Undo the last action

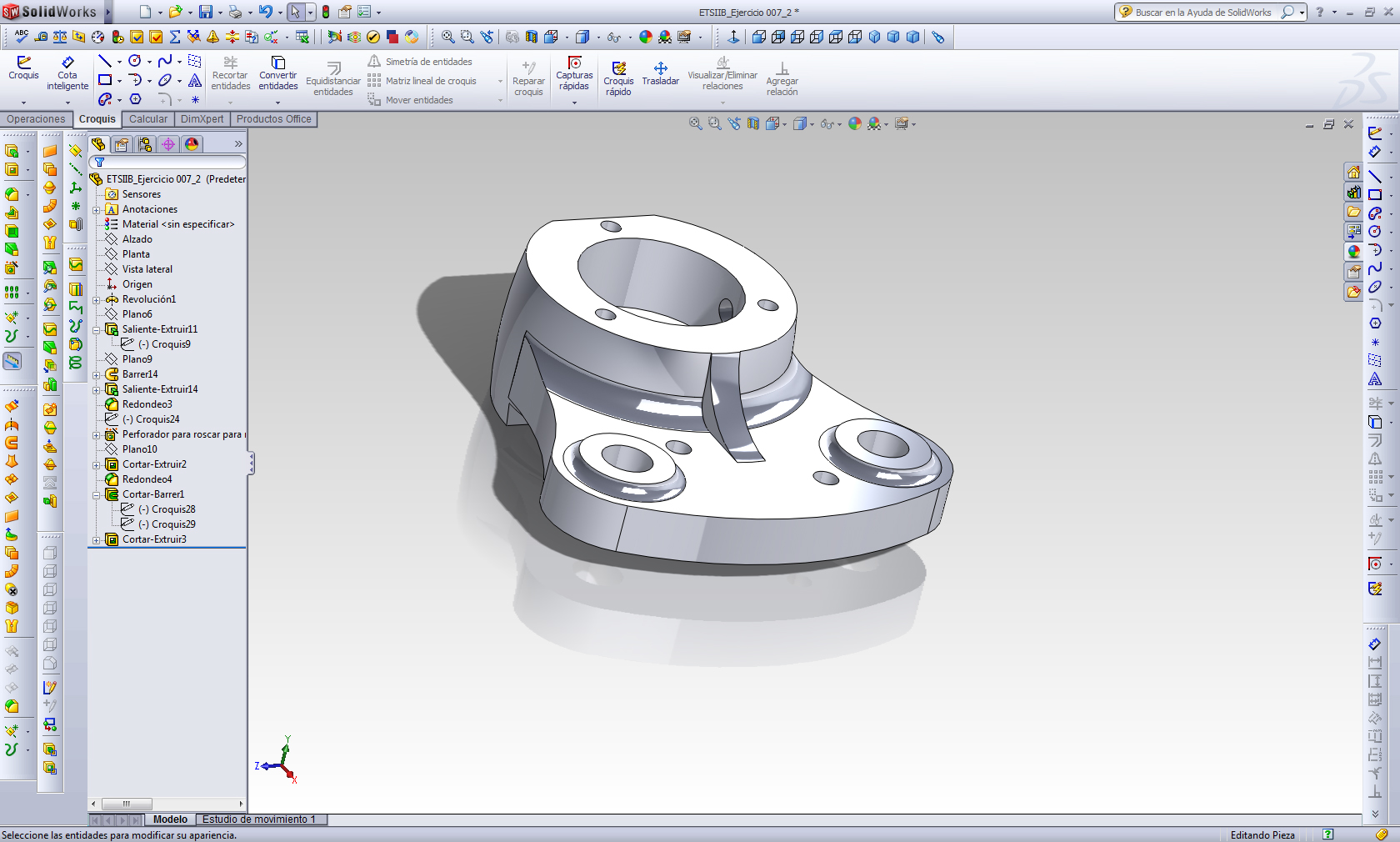point(265,12)
